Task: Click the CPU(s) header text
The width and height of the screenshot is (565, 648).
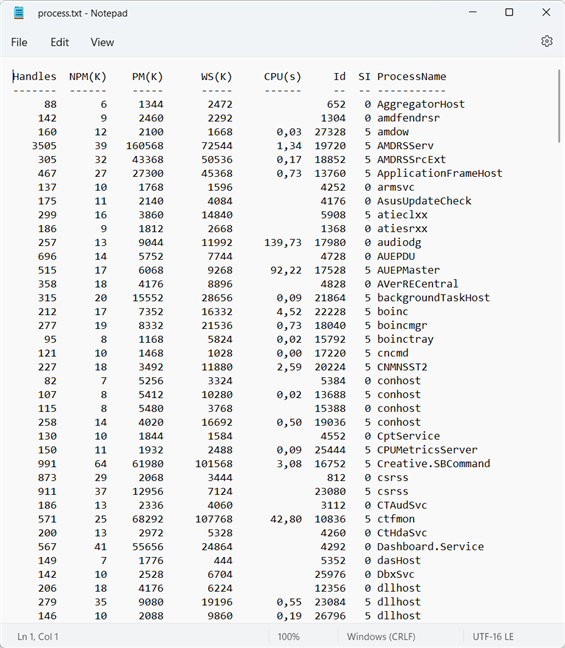Action: 283,76
